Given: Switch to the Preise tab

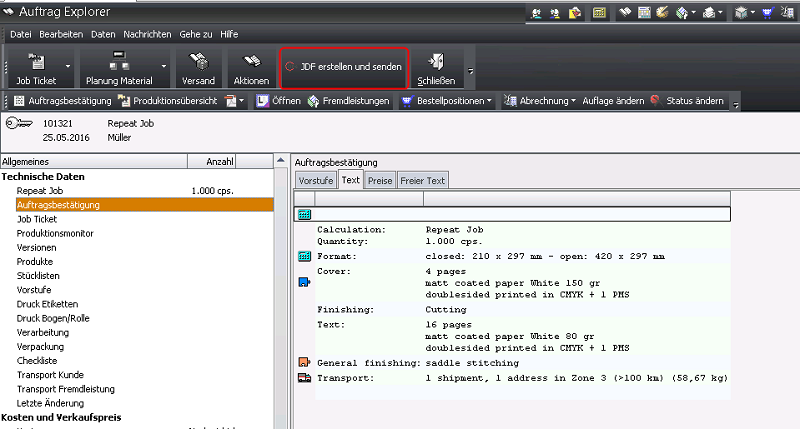Looking at the screenshot, I should [380, 180].
